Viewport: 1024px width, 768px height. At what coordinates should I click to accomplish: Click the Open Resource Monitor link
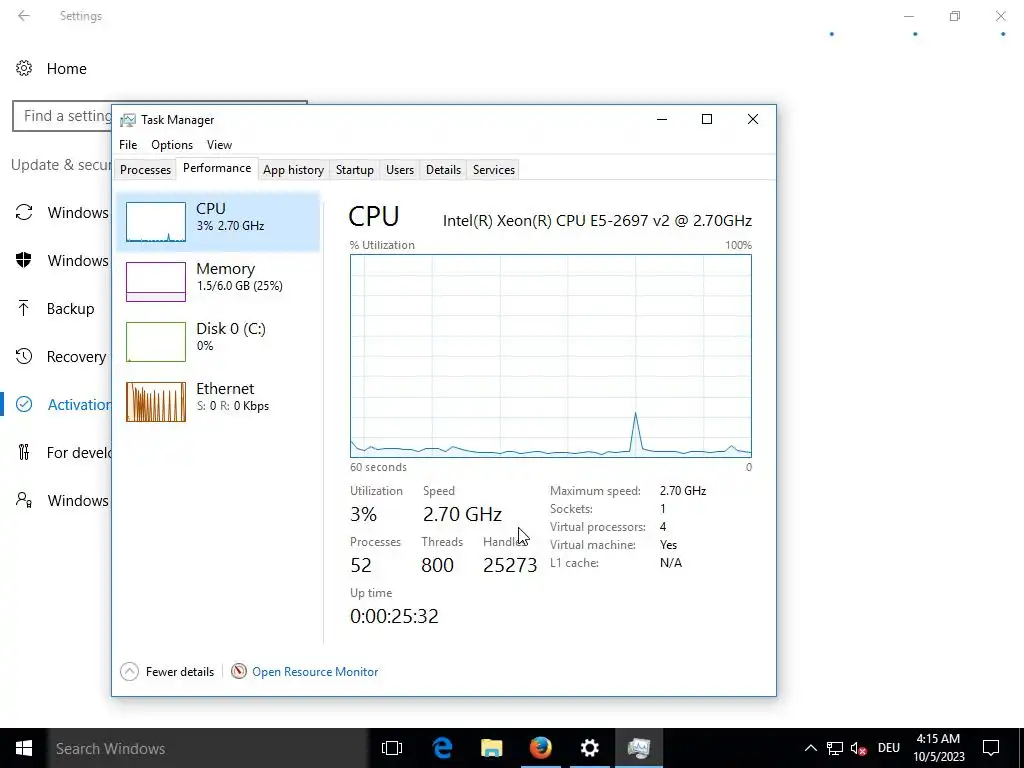pyautogui.click(x=315, y=672)
